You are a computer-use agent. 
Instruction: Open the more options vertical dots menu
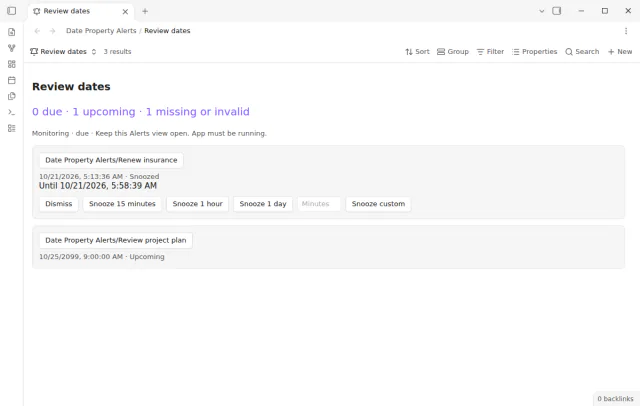(626, 31)
